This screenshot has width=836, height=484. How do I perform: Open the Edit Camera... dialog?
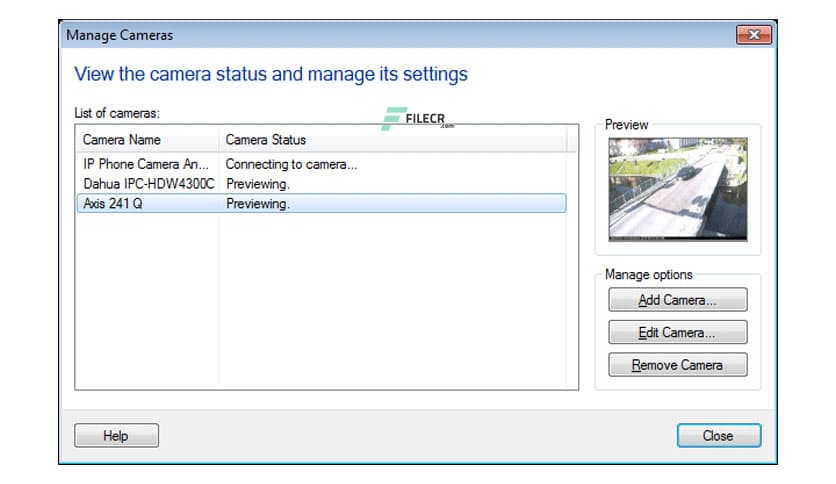[x=678, y=333]
